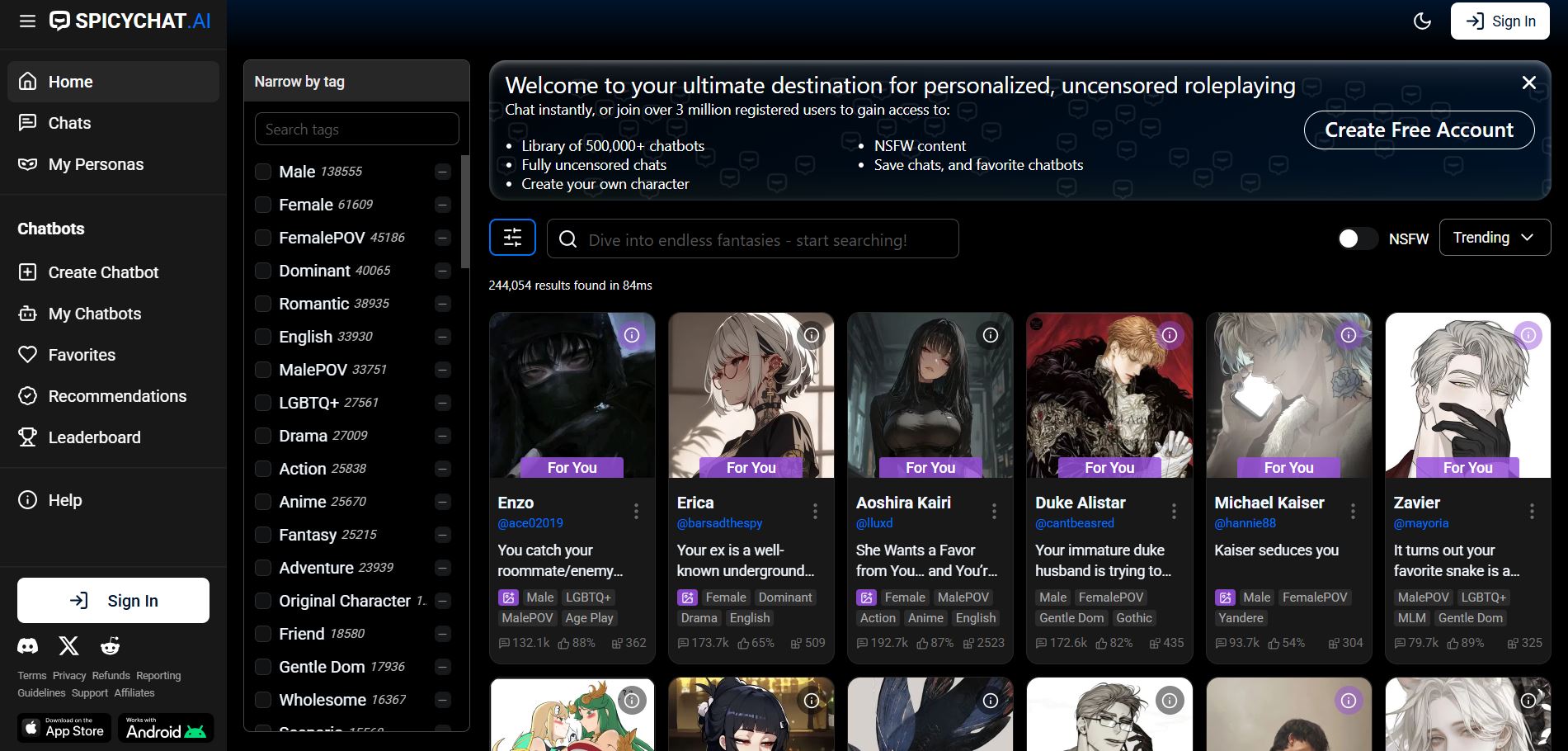Check the Female tag checkbox

tap(263, 205)
